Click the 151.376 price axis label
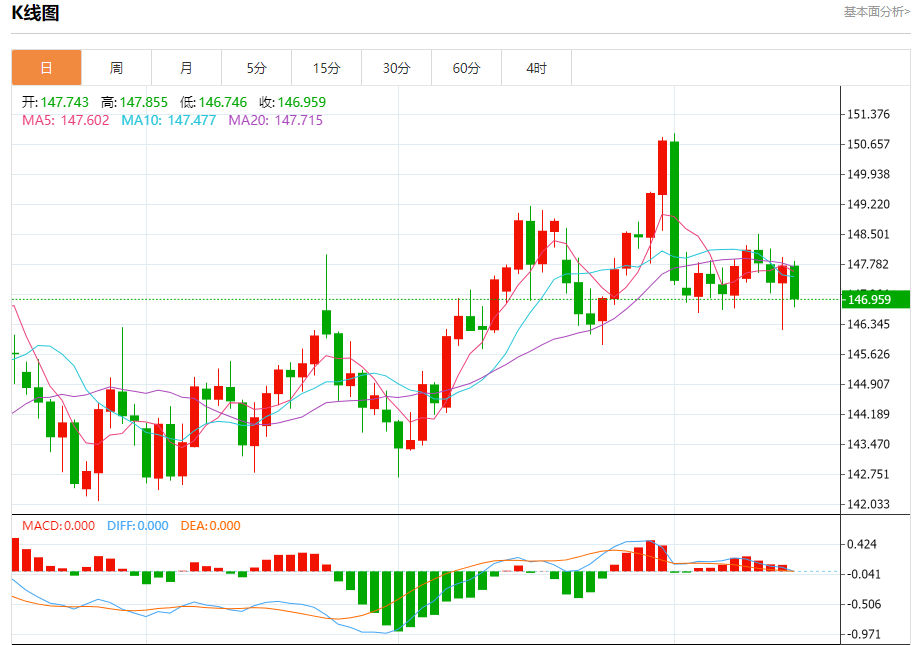Screen dimensions: 917x645 (868, 114)
